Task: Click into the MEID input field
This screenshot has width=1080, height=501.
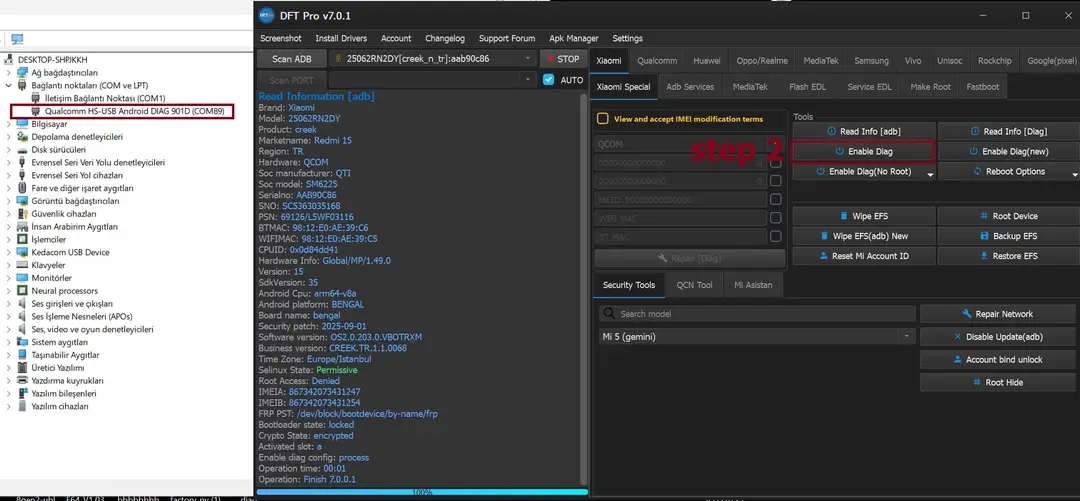Action: (681, 200)
